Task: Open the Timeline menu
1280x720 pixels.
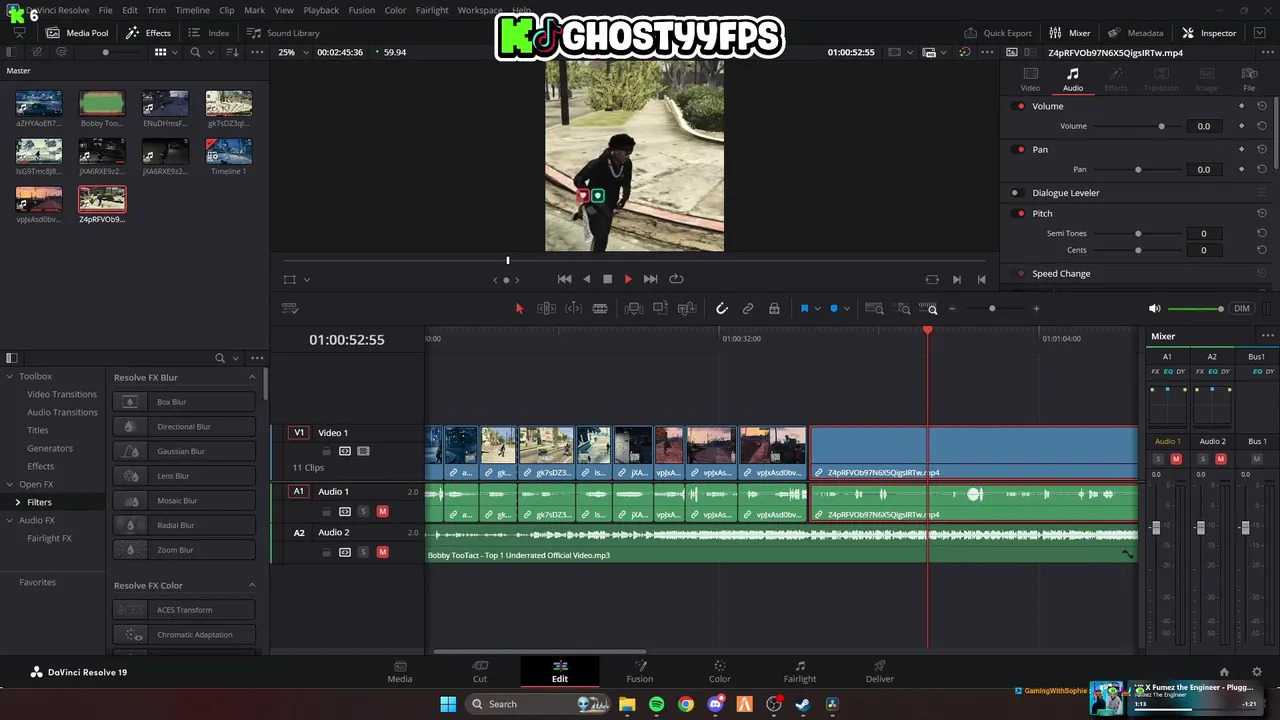Action: 192,10
